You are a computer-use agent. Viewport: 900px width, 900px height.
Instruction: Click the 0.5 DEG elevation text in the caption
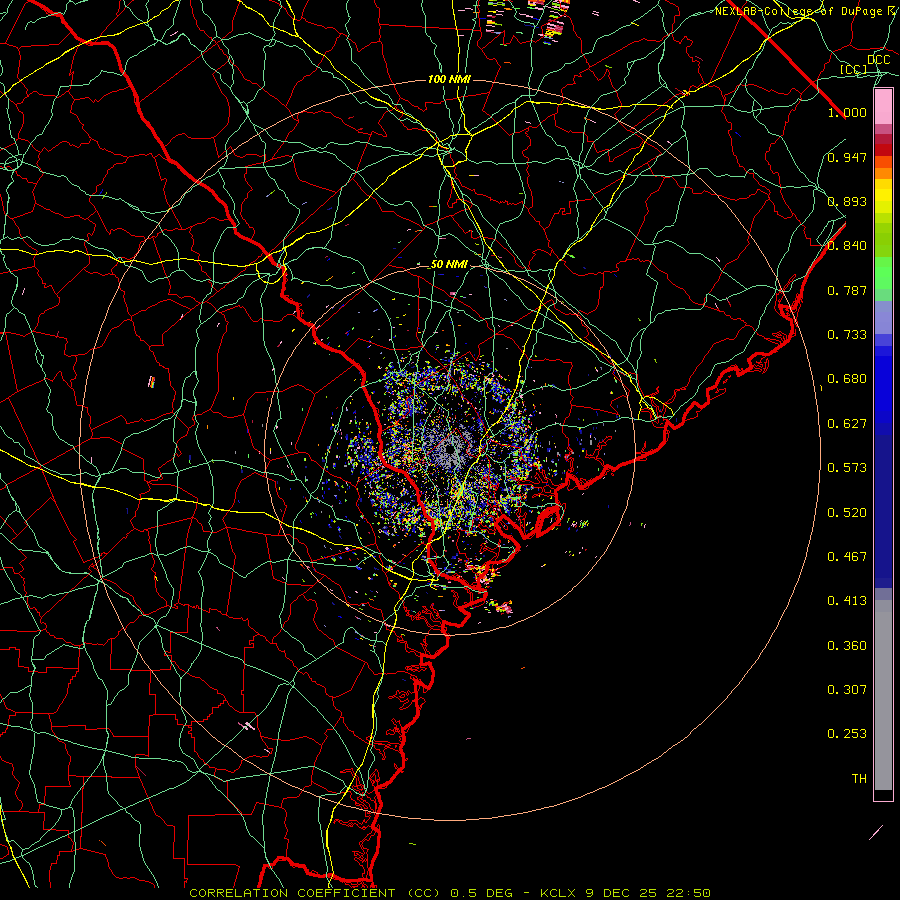click(x=480, y=893)
